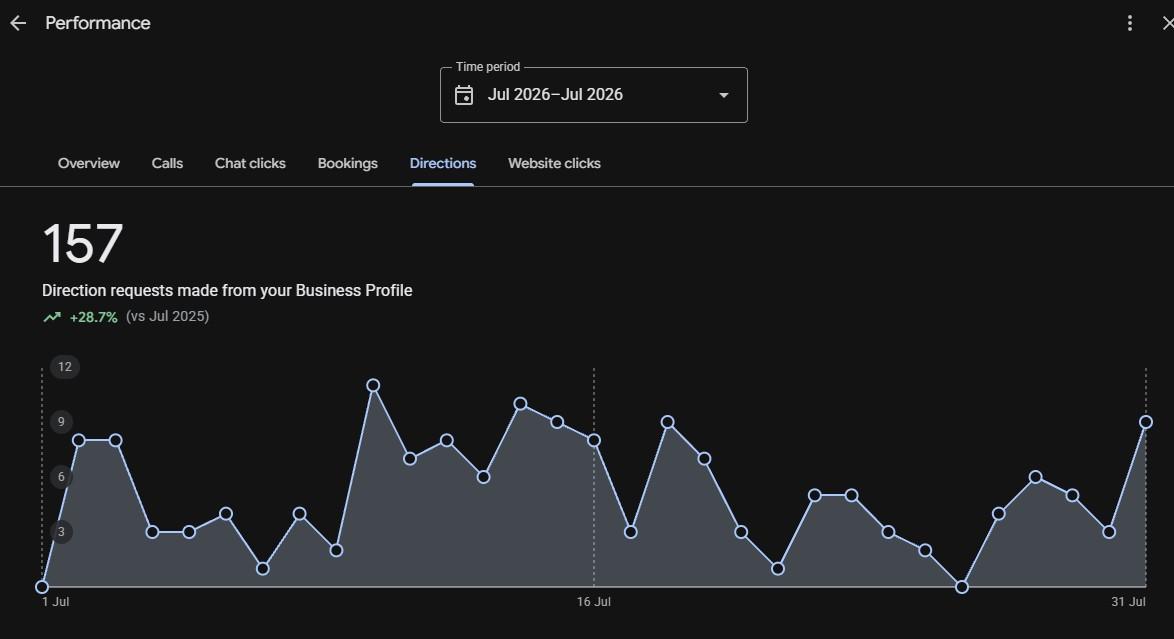
Task: Click the 1 Jul x-axis label
Action: point(55,602)
